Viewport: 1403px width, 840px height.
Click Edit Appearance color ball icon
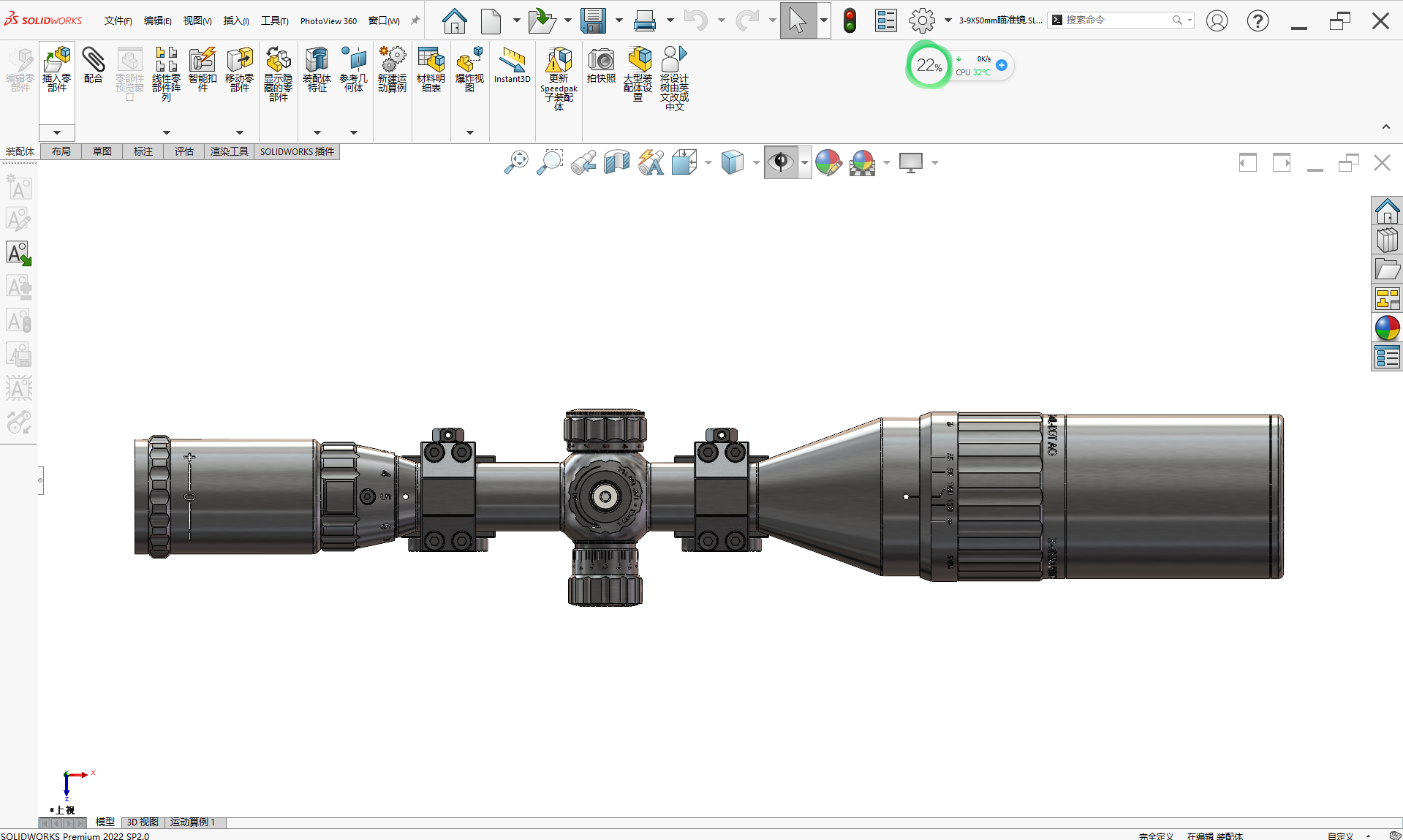pos(828,162)
